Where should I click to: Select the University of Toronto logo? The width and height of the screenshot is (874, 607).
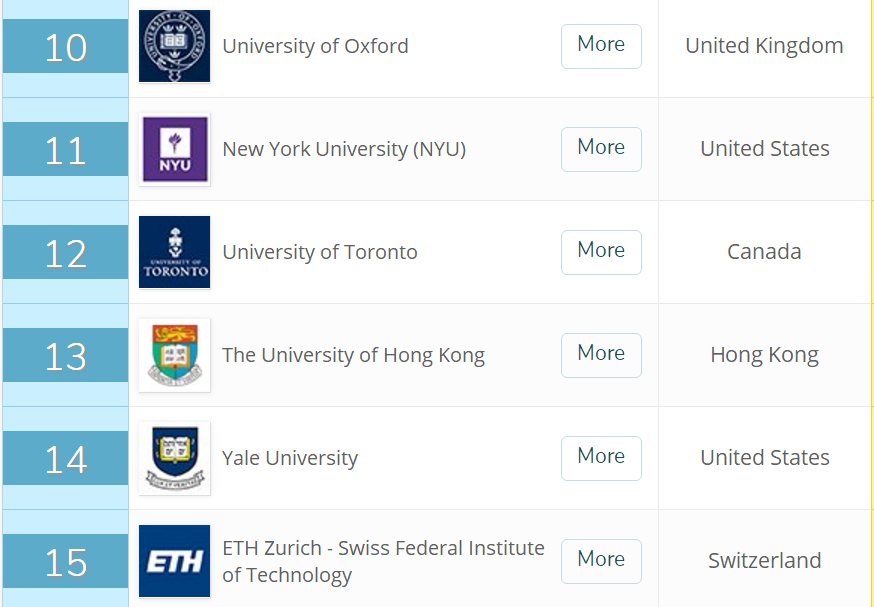174,252
